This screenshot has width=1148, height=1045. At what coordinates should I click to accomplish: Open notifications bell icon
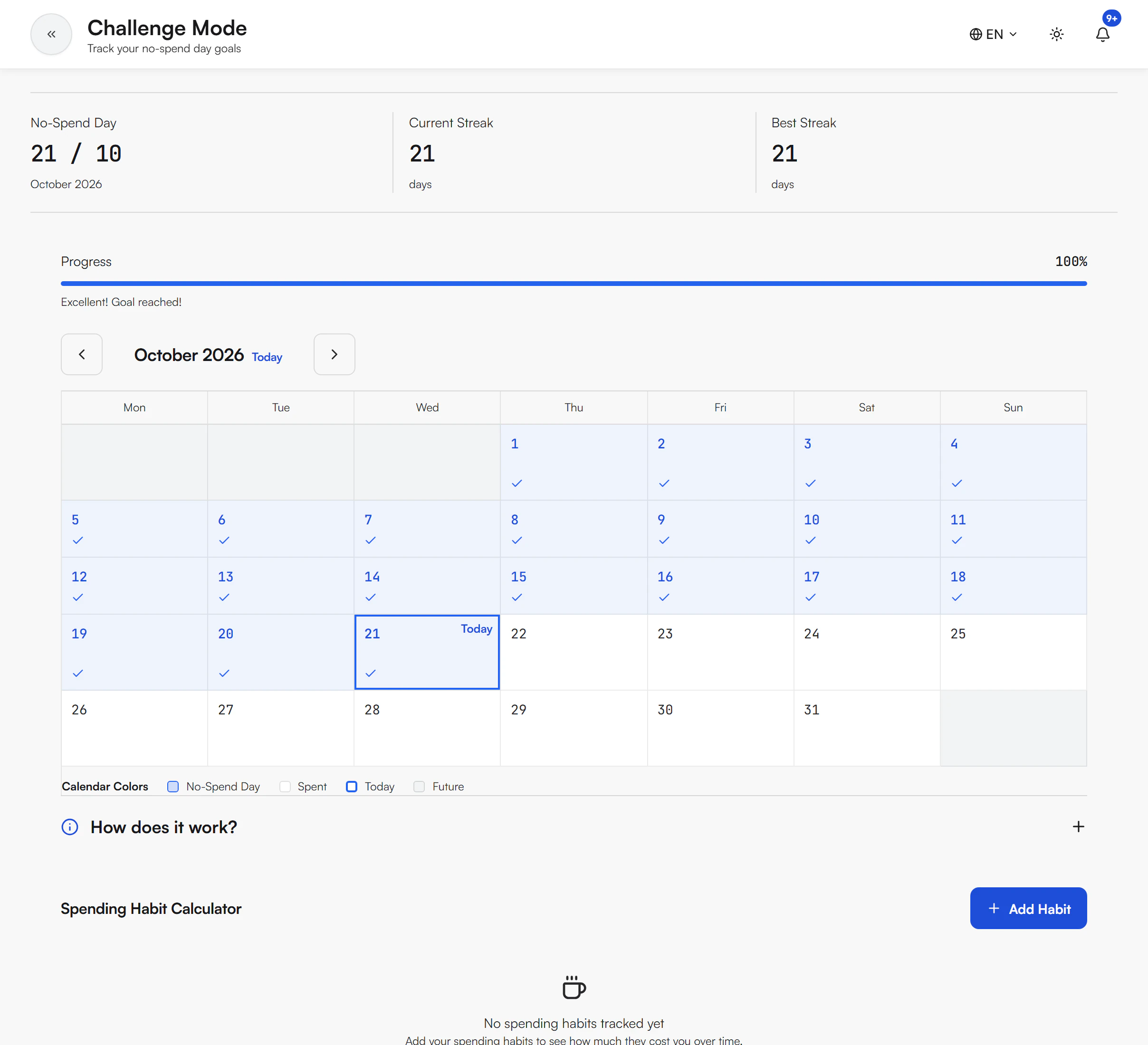coord(1102,34)
